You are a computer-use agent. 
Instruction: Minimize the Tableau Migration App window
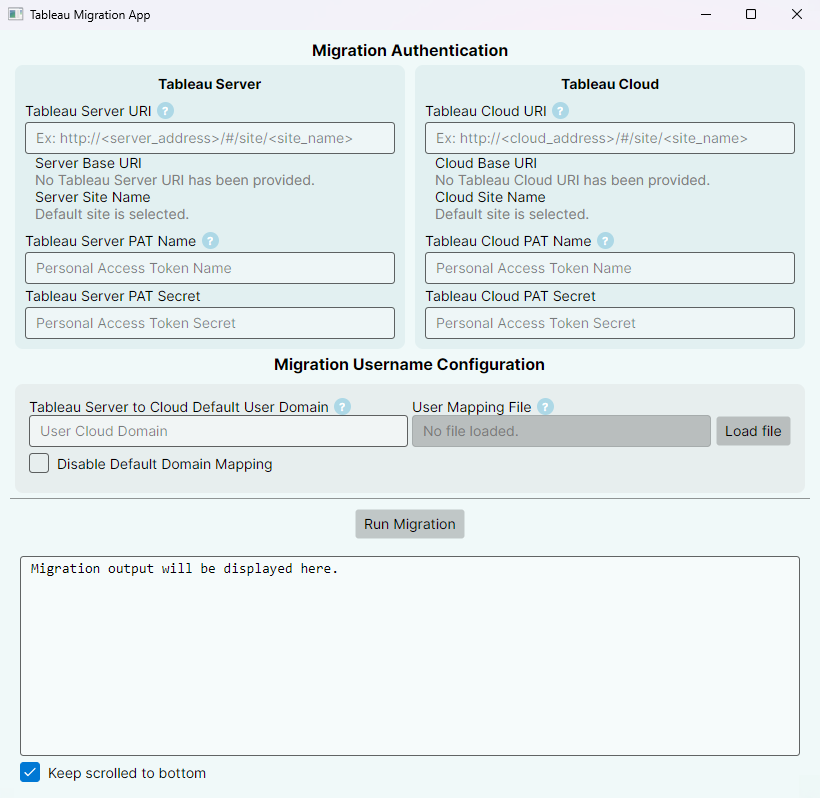[706, 14]
